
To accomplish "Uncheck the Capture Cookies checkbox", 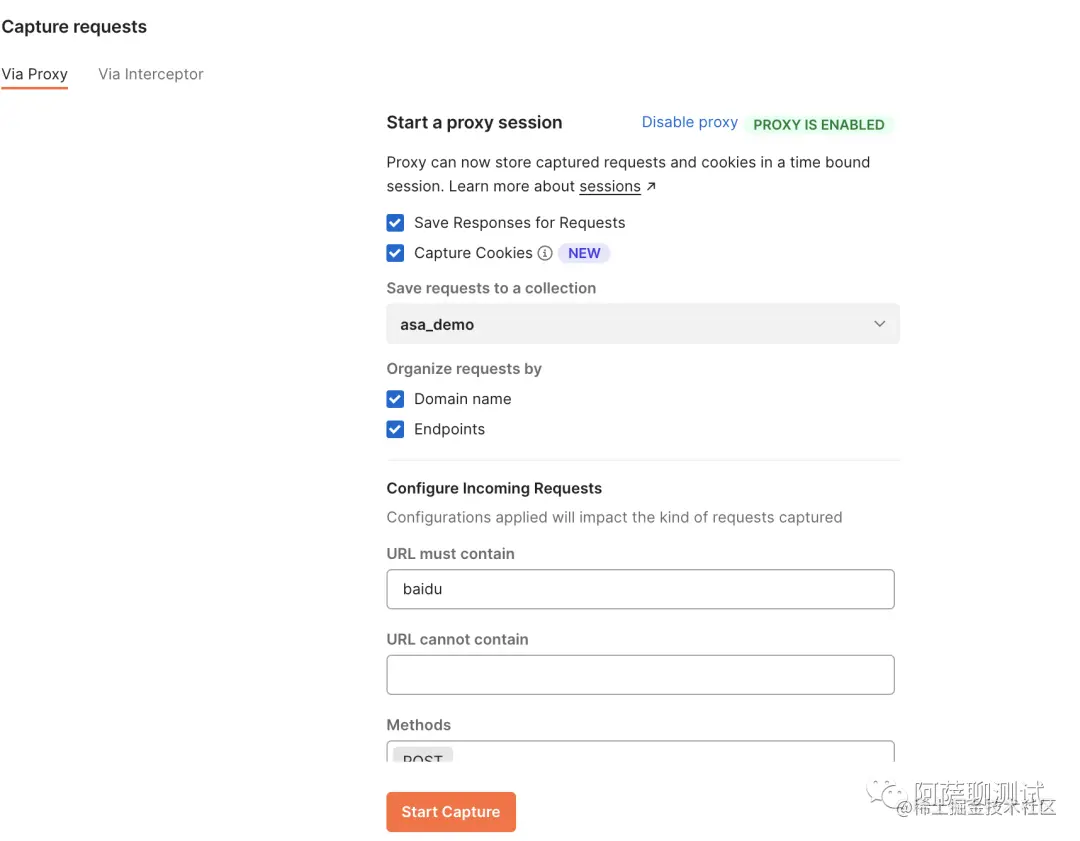I will click(396, 253).
